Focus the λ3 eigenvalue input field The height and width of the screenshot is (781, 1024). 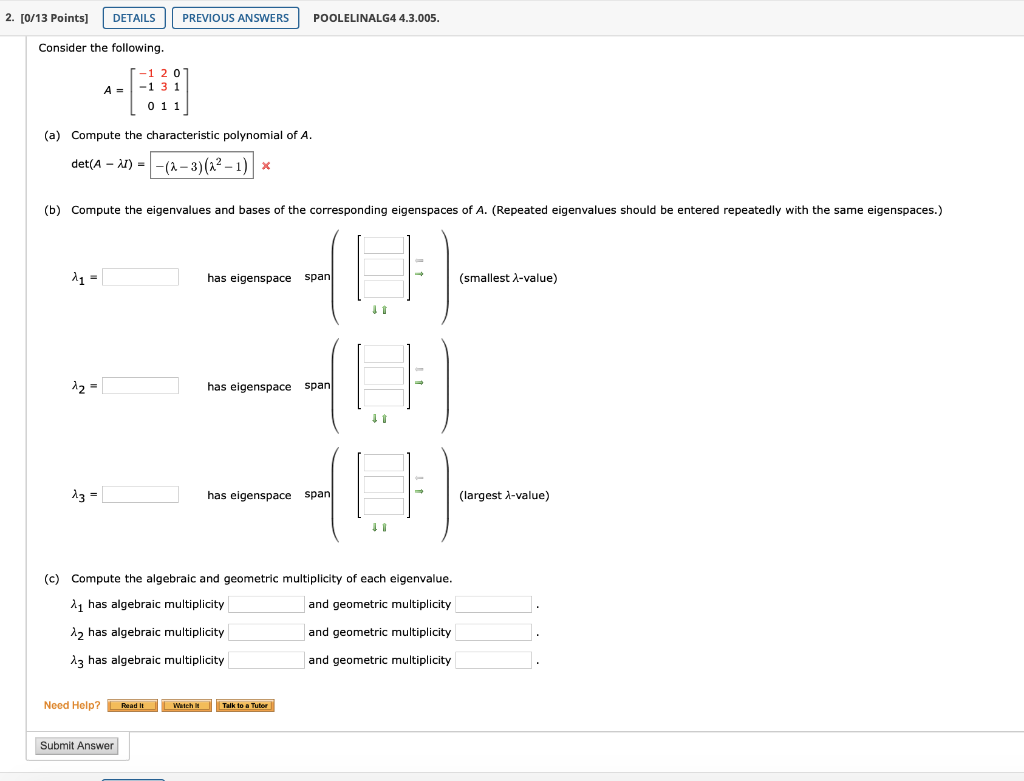click(140, 494)
